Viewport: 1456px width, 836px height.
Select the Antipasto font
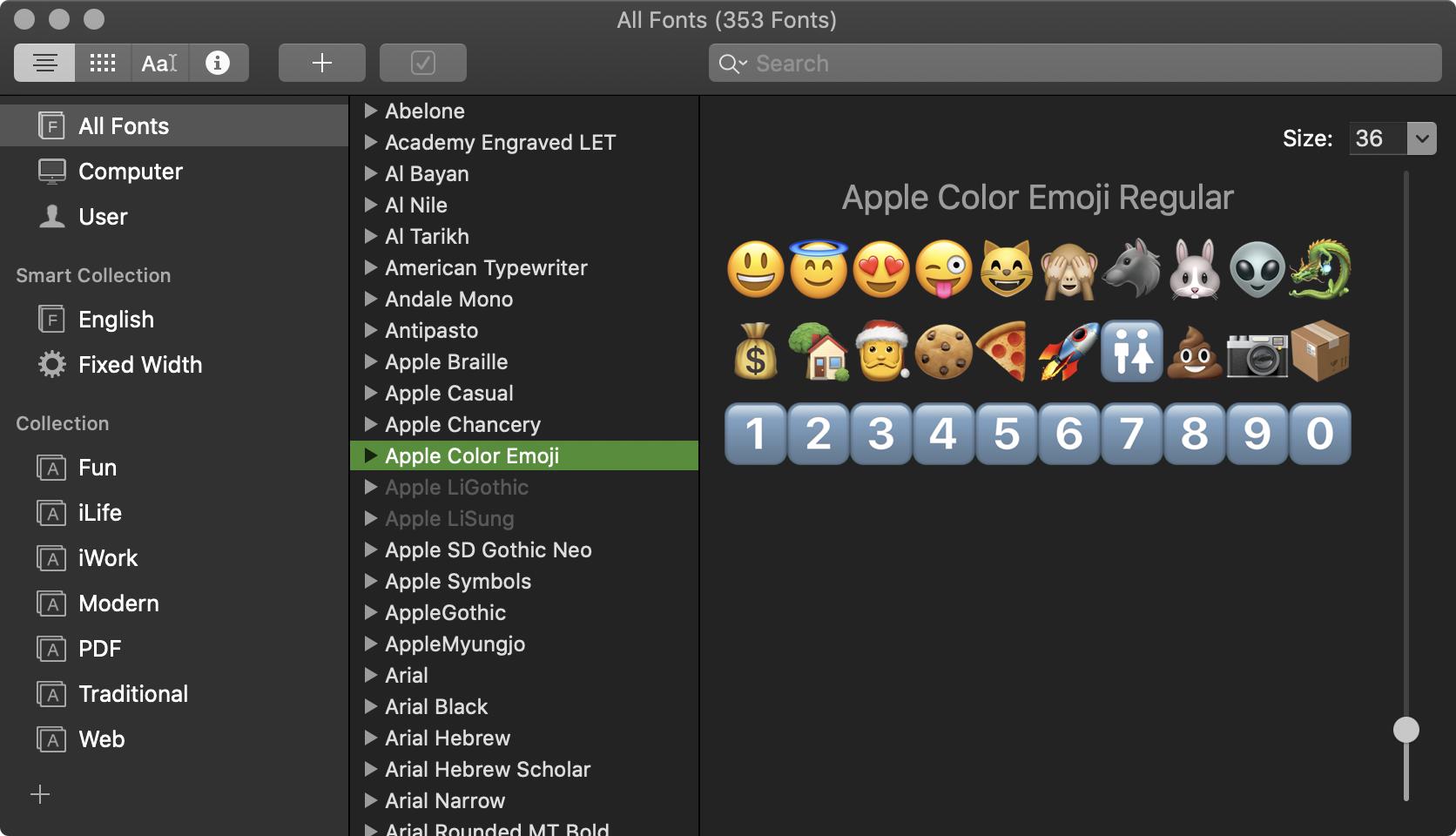coord(524,330)
